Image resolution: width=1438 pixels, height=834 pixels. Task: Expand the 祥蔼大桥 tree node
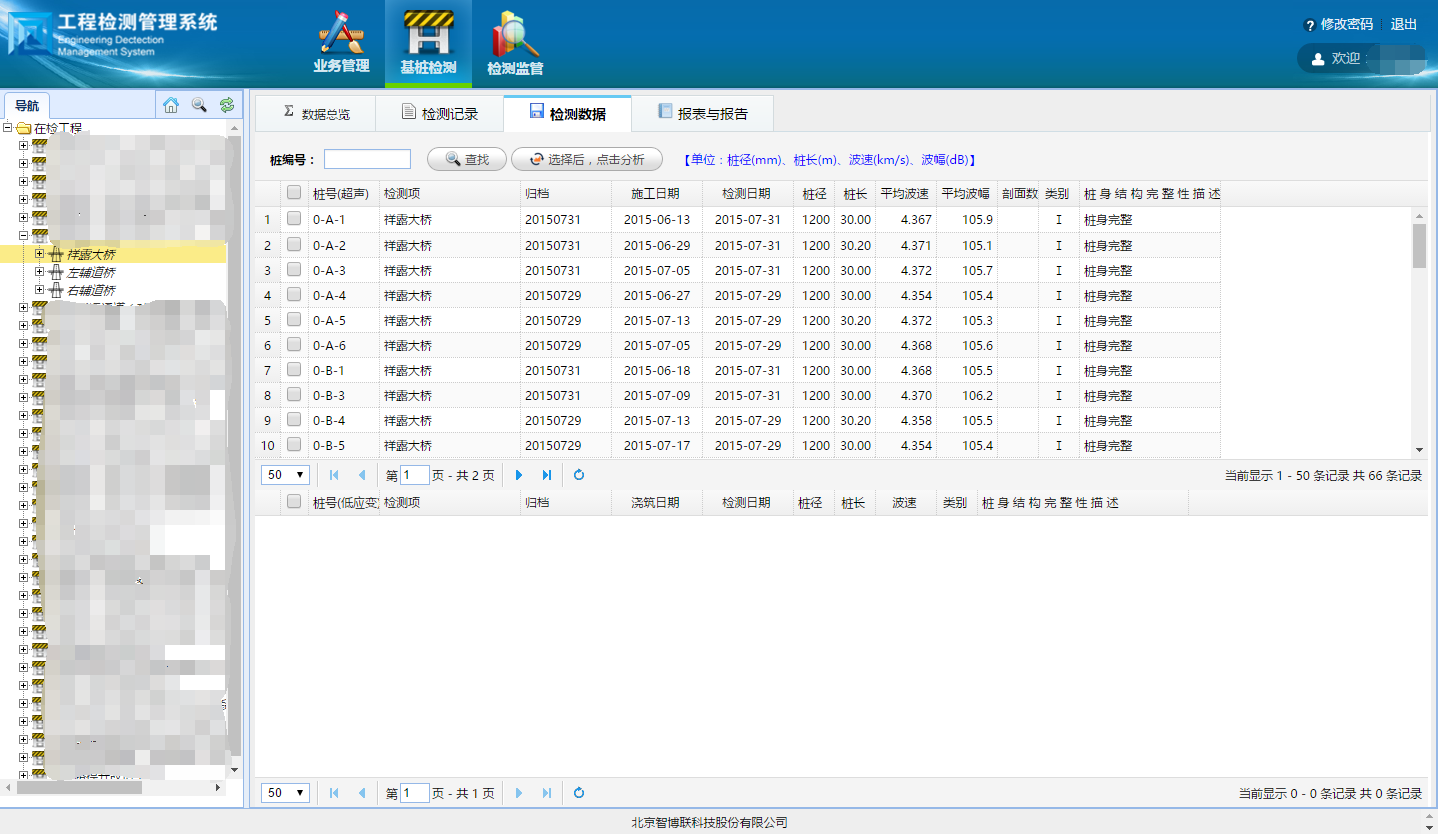click(x=40, y=254)
